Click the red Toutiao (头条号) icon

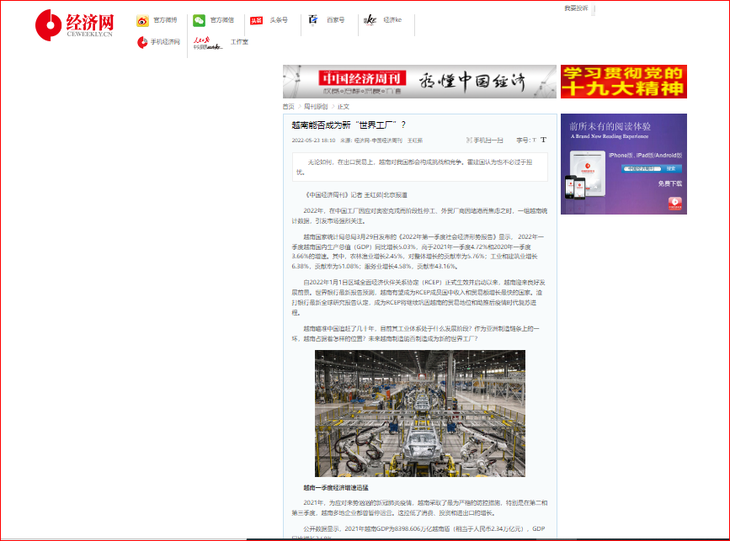(x=257, y=20)
